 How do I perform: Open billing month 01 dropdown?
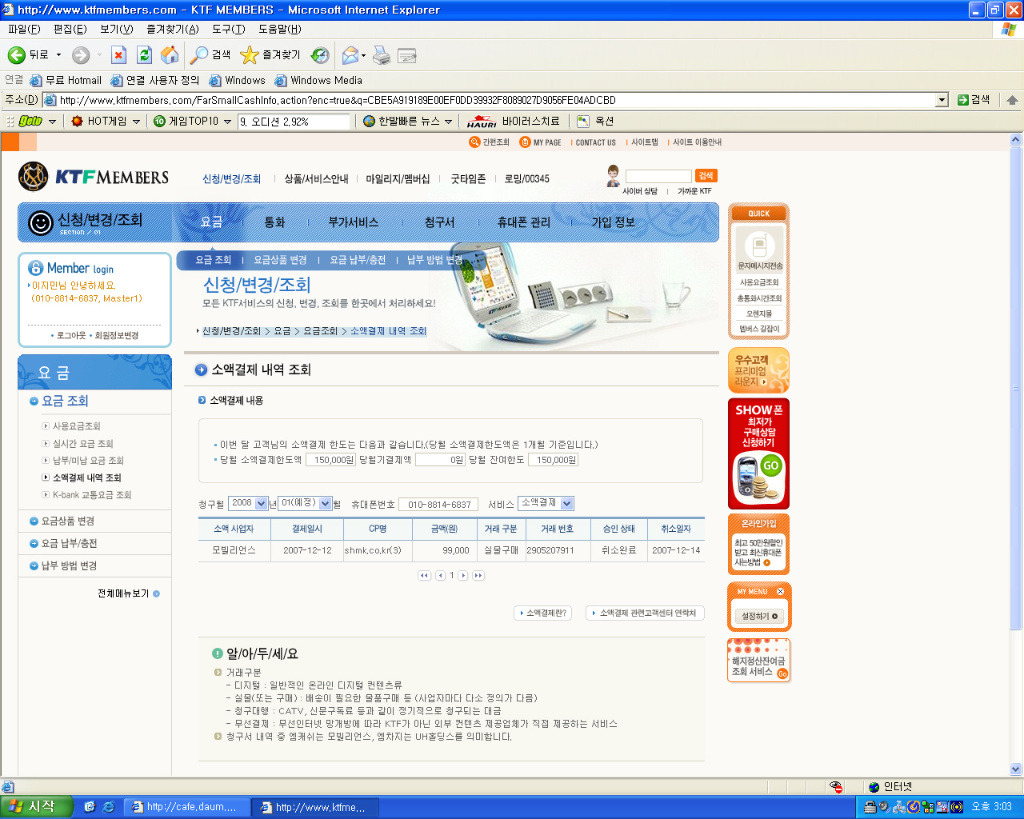pos(326,503)
